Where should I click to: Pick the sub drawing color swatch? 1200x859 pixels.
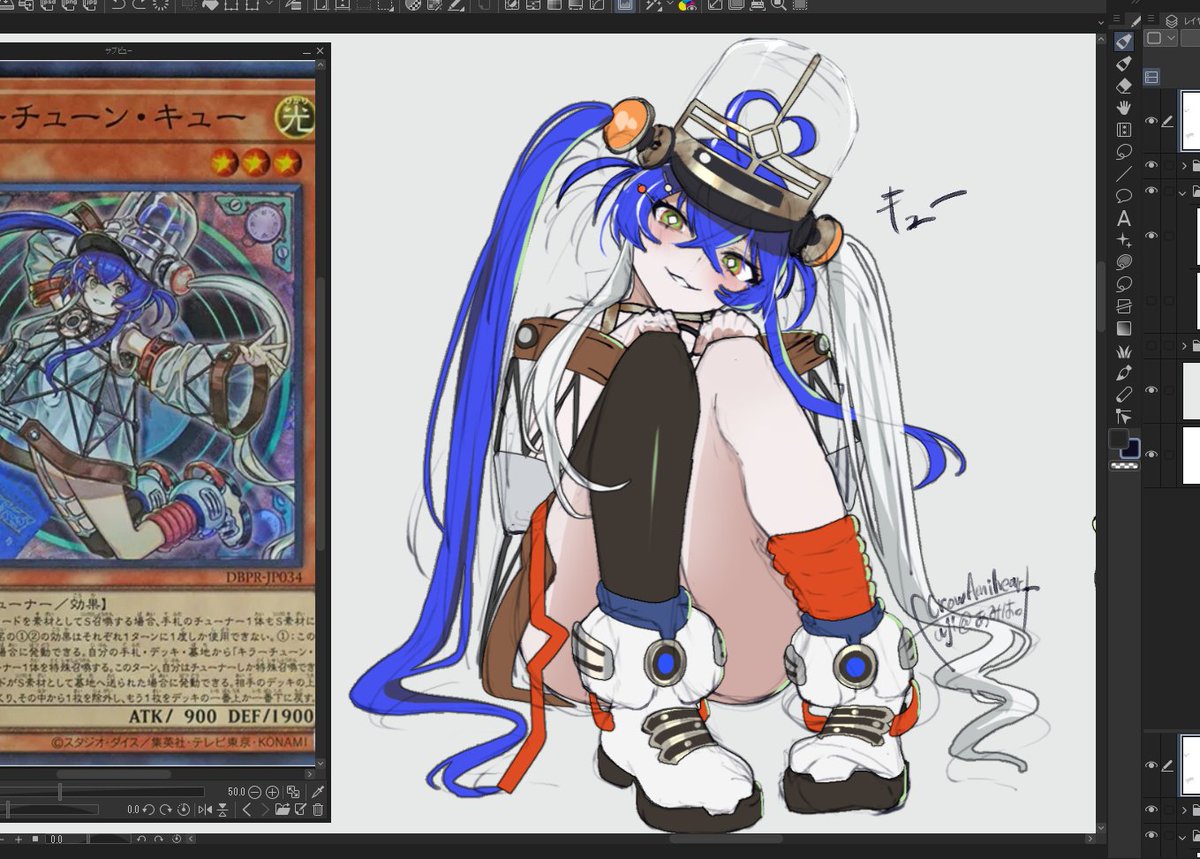point(1130,451)
